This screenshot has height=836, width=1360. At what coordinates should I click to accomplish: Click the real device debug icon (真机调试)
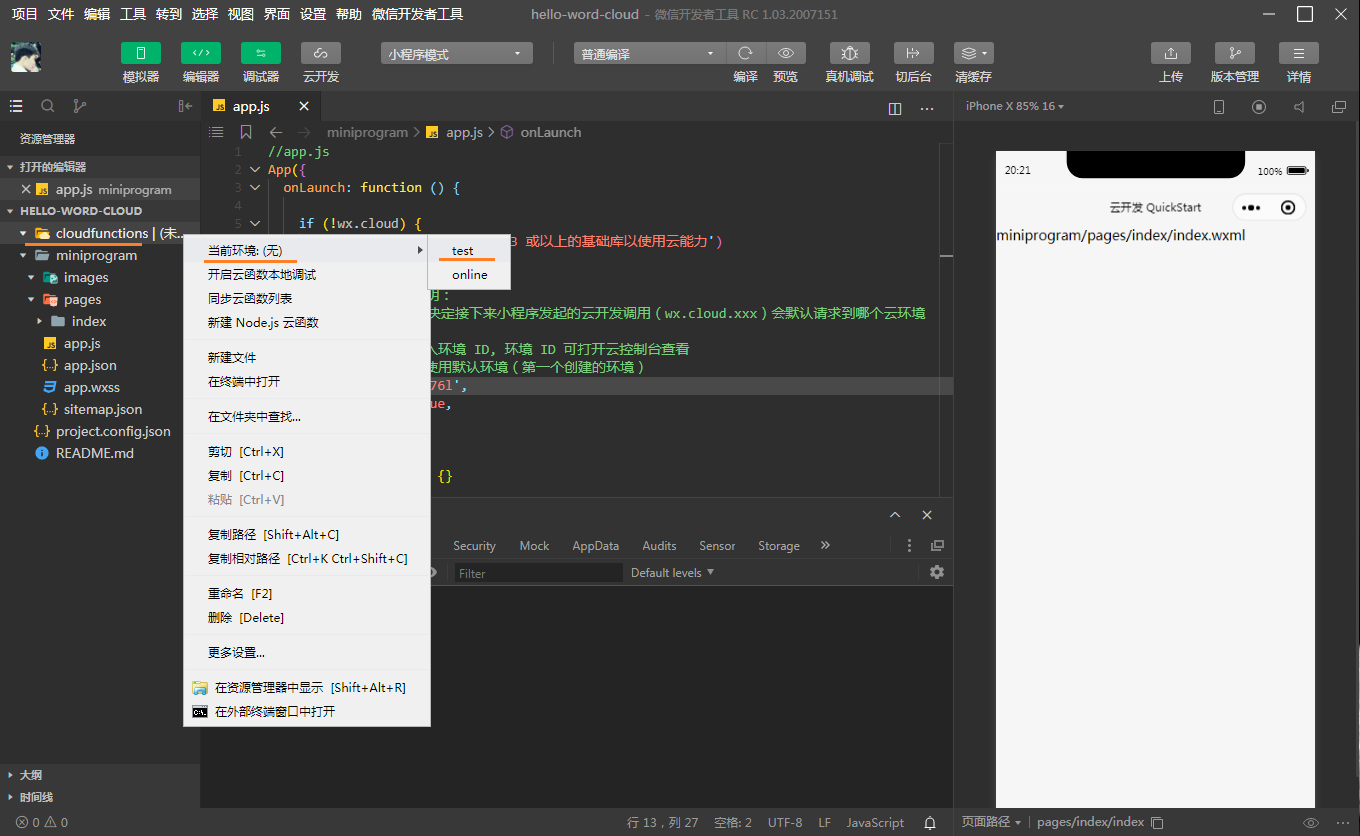[x=850, y=53]
